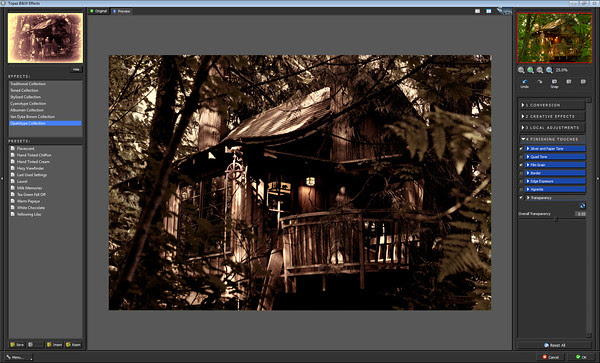Click the Snap snapshot icon
Viewport: 600px width, 363px height.
554,82
